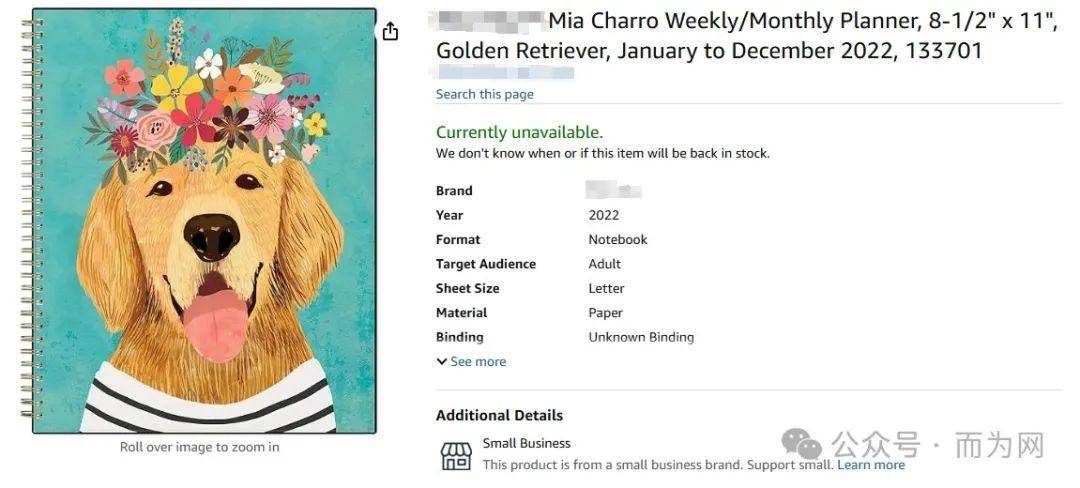Click the Small Business storefront icon
The image size is (1080, 488).
click(456, 456)
